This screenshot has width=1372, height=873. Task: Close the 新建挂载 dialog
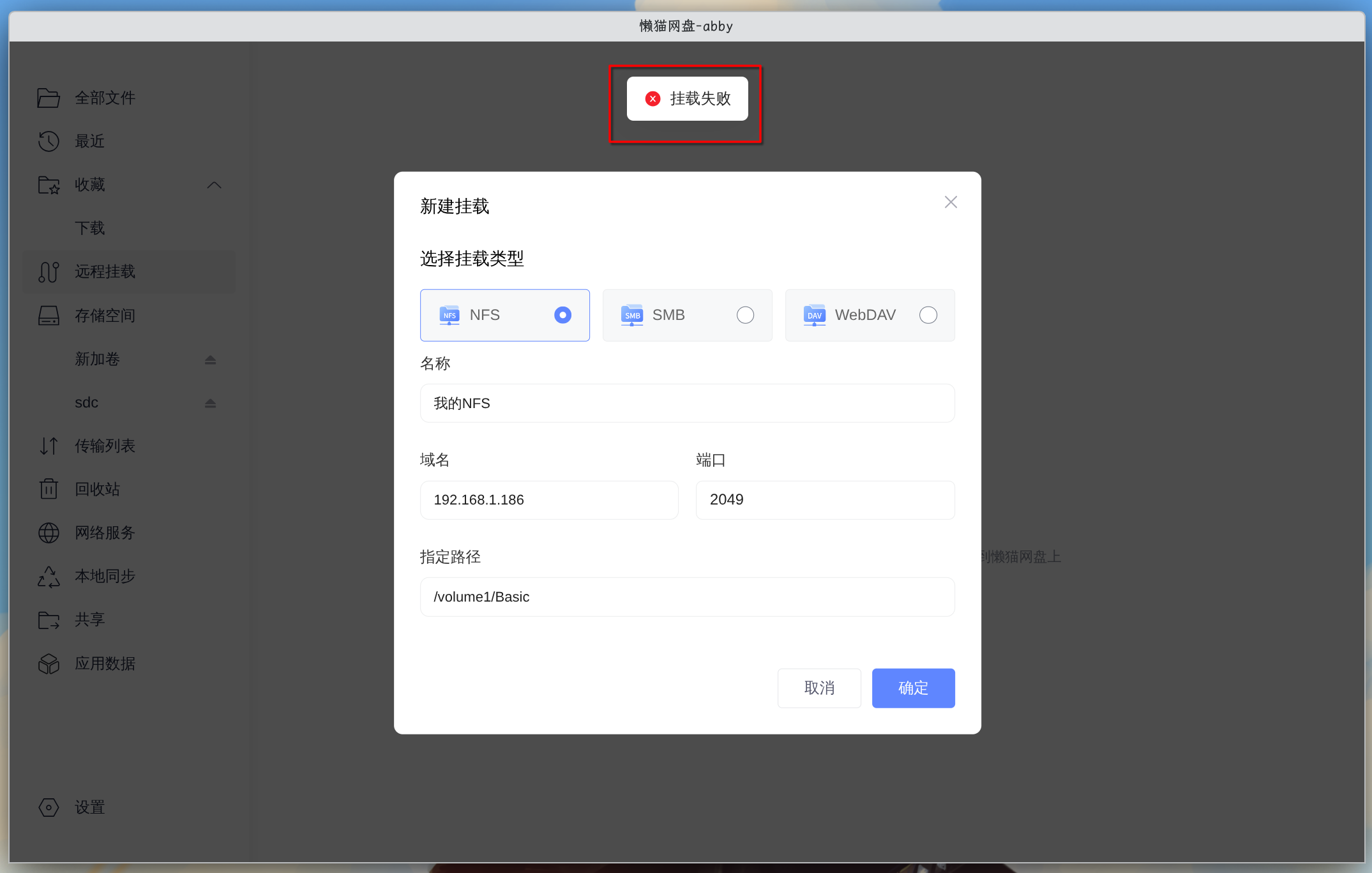(951, 202)
